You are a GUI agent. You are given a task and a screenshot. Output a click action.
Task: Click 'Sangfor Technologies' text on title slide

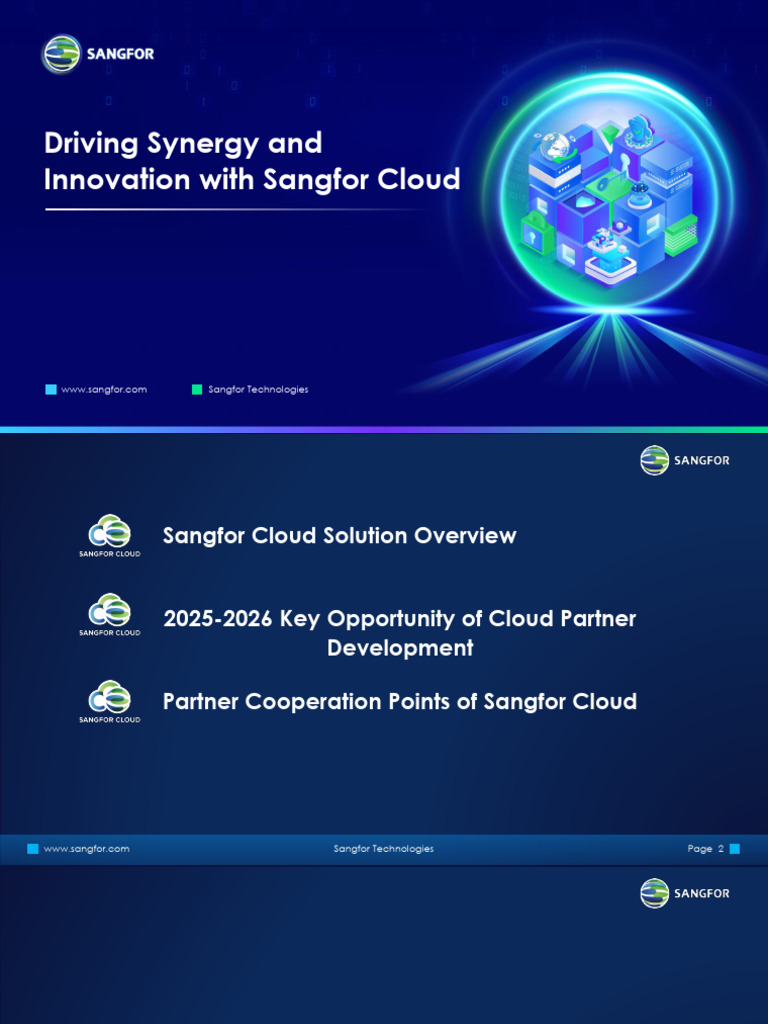point(258,389)
